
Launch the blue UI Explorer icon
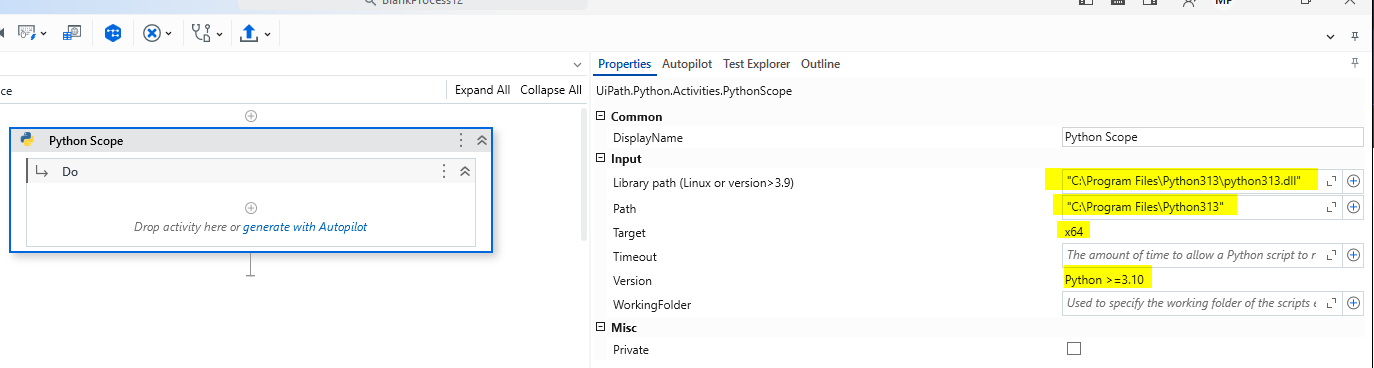(113, 33)
